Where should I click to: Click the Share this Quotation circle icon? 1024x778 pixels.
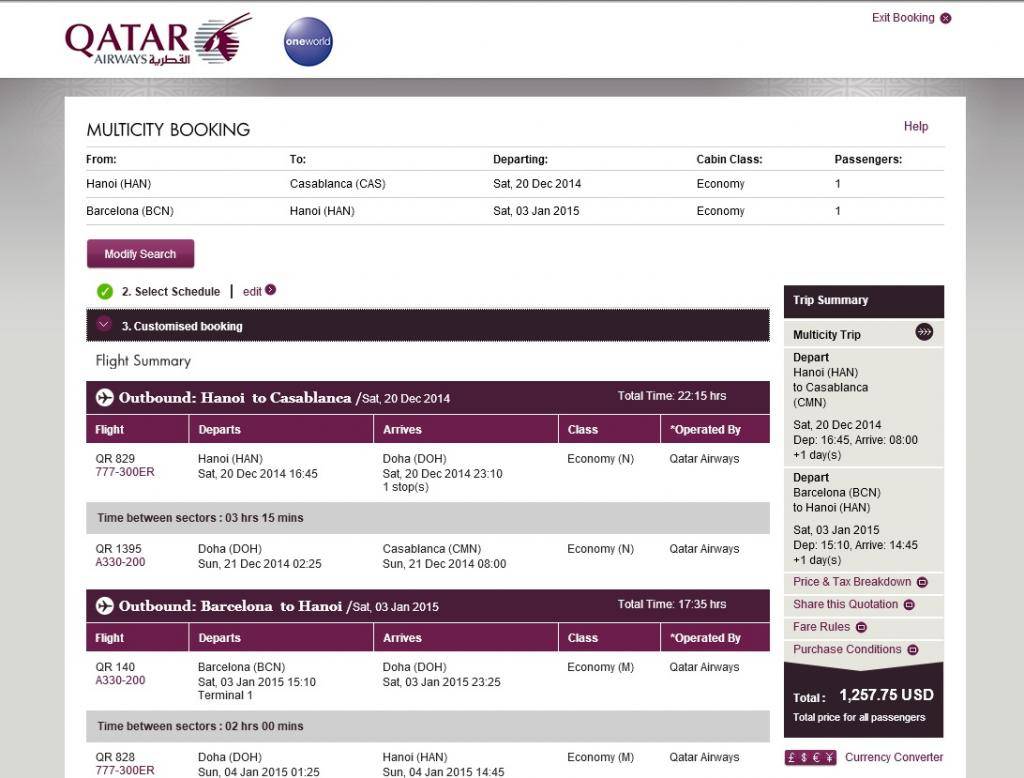tap(909, 605)
